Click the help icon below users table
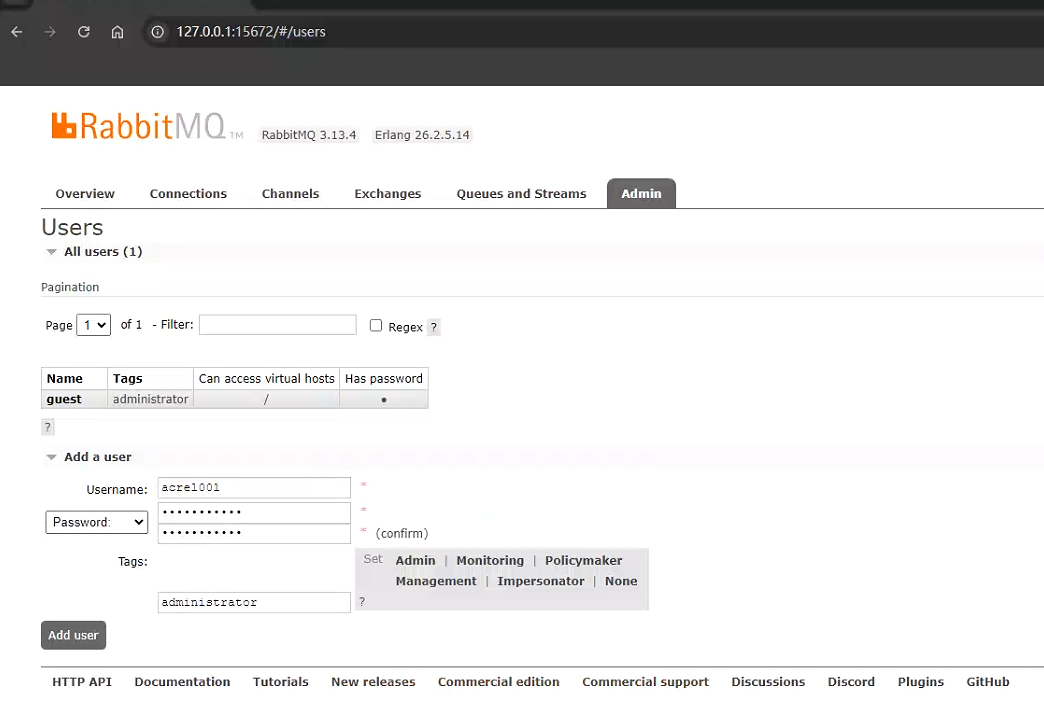The height and width of the screenshot is (724, 1044). point(47,427)
